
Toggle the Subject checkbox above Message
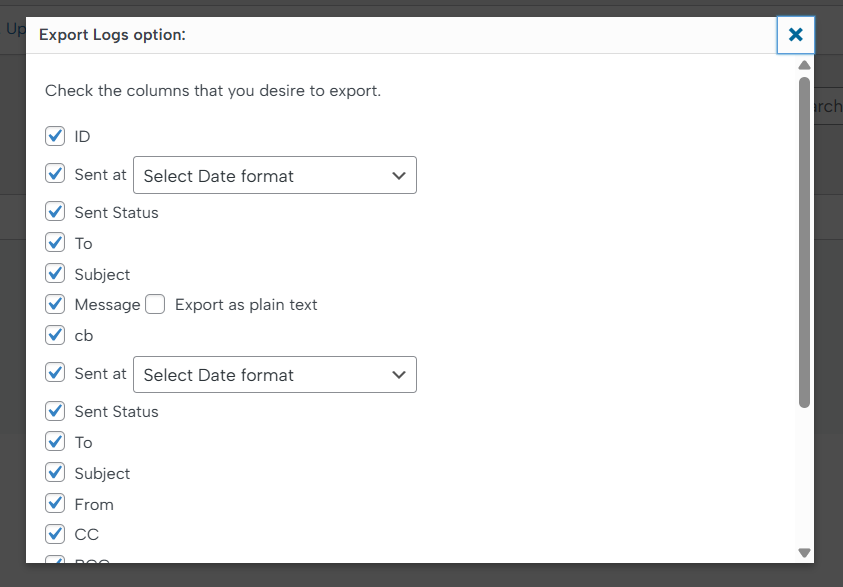[55, 274]
